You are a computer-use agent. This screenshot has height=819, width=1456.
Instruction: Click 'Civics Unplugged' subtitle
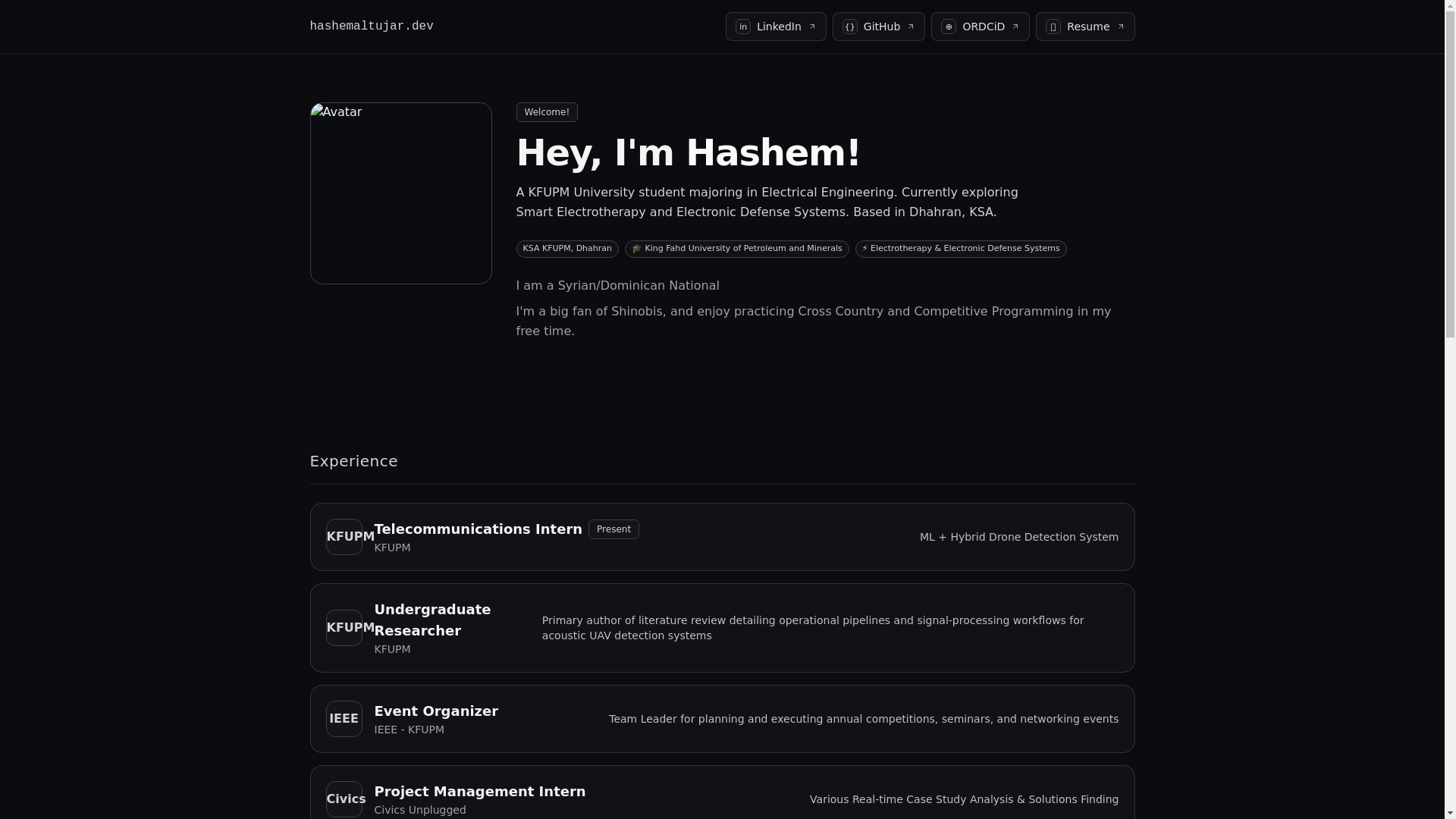coord(420,810)
